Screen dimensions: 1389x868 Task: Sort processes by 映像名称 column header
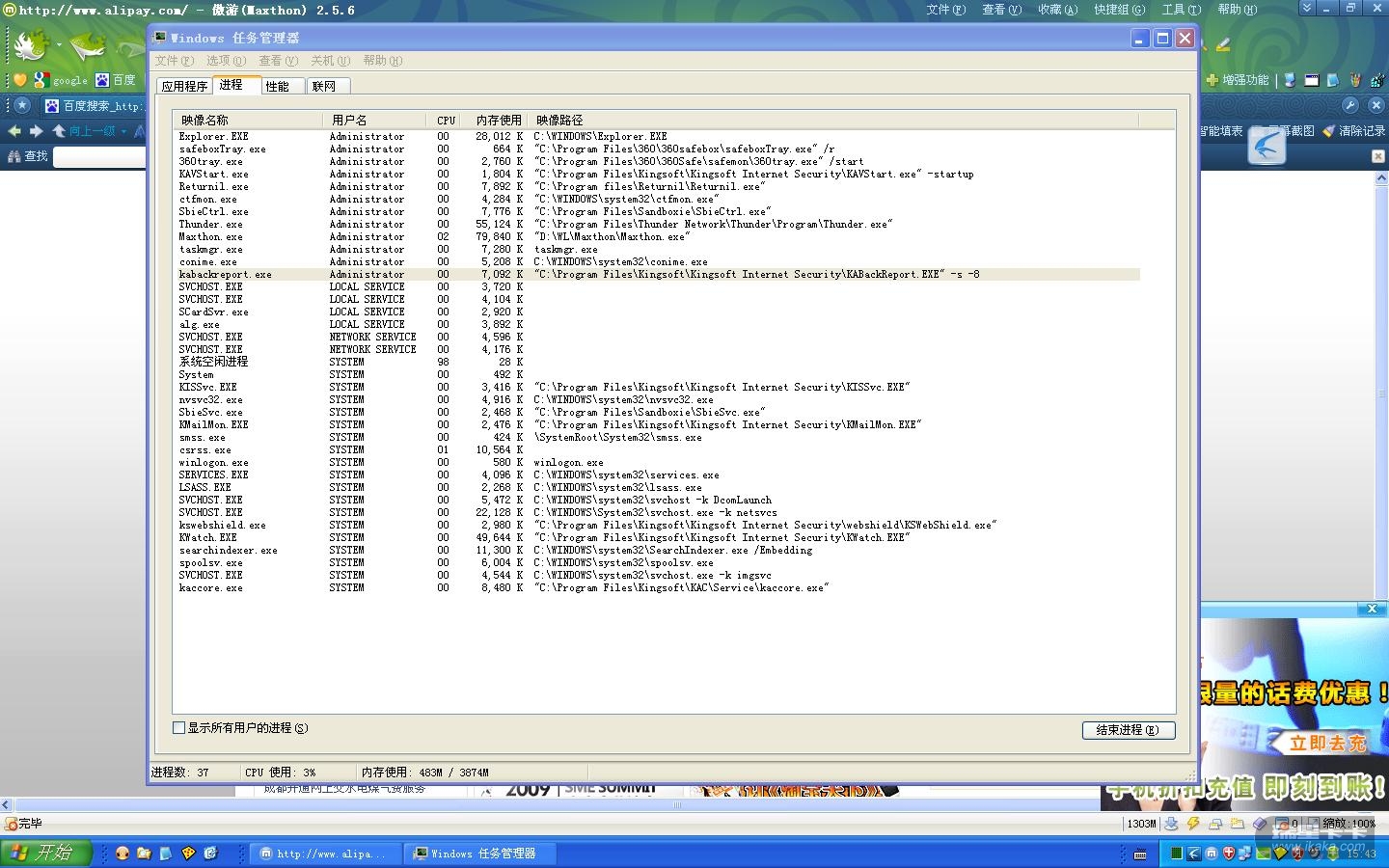coord(249,121)
